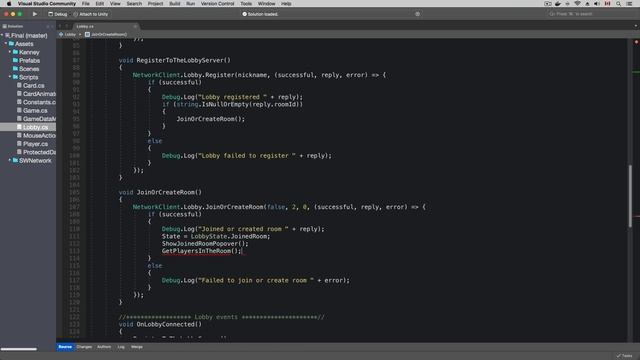Click the Solution pad header icon
Image resolution: width=640 pixels, height=360 pixels.
click(4, 26)
